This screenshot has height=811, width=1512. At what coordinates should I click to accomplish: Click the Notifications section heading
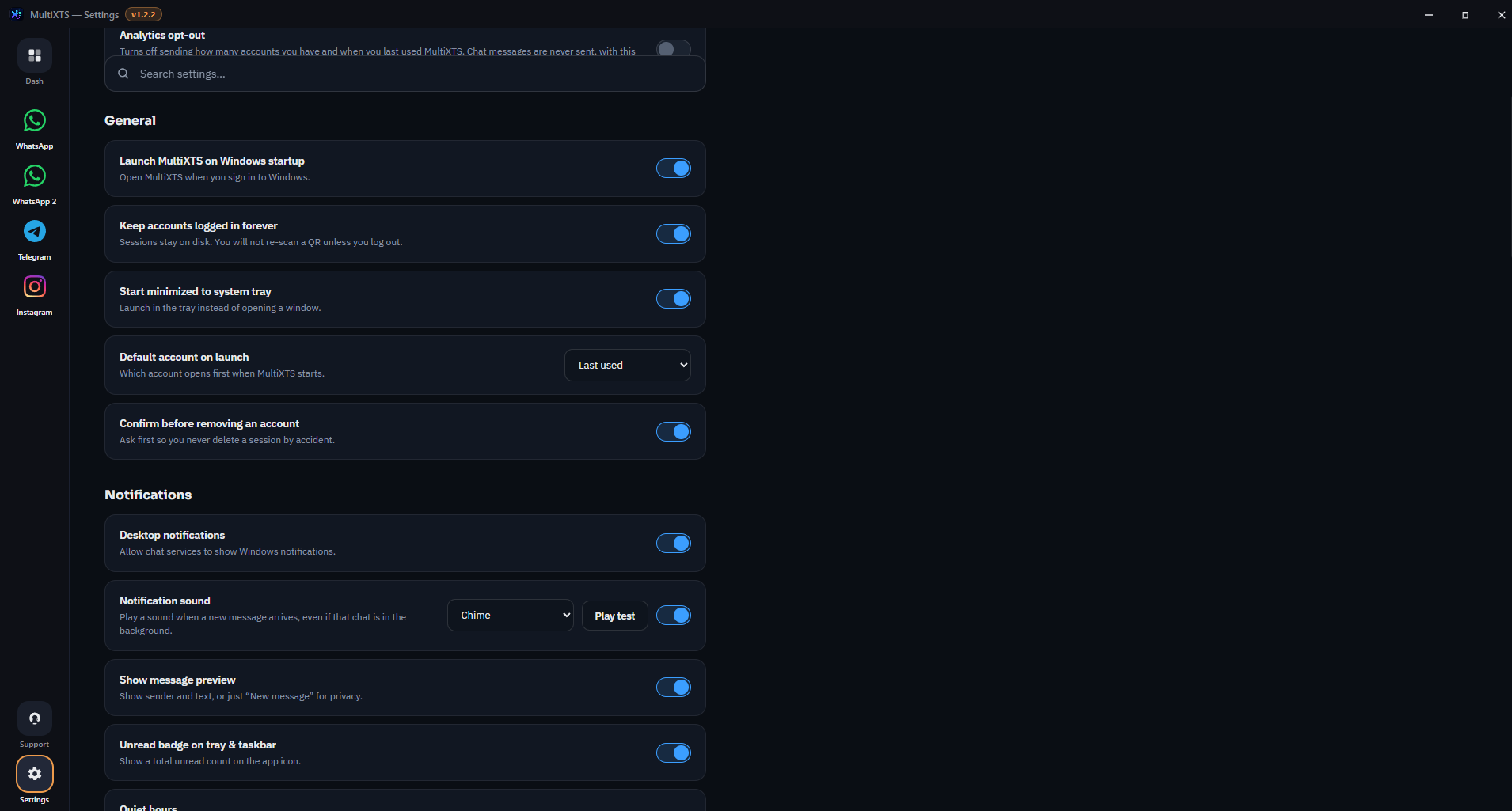pos(148,495)
